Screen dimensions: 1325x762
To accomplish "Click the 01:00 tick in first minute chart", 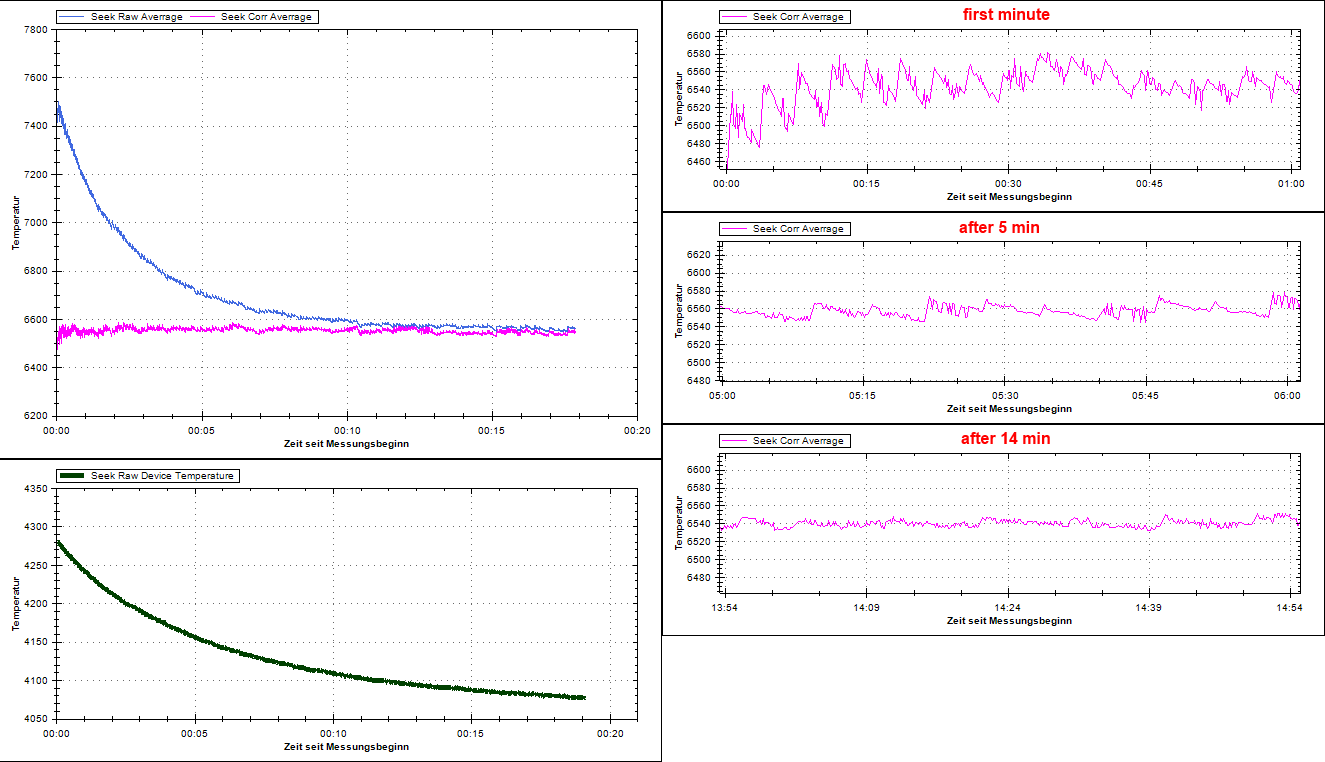I will (1290, 184).
